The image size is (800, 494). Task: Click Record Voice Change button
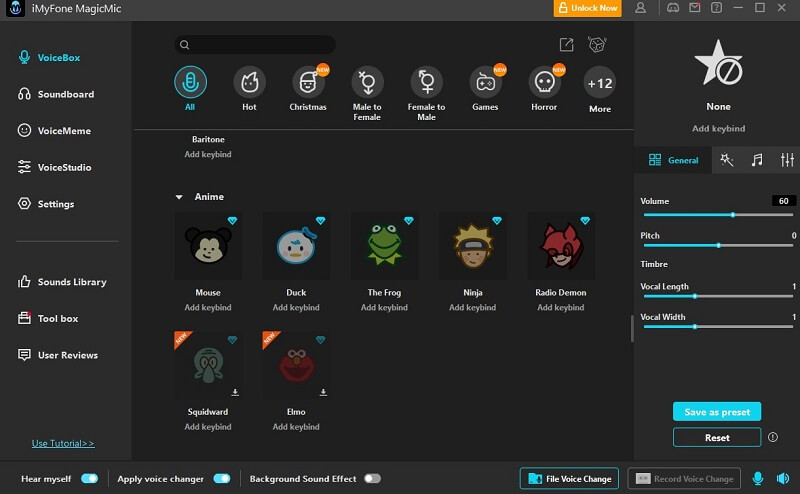[x=684, y=478]
